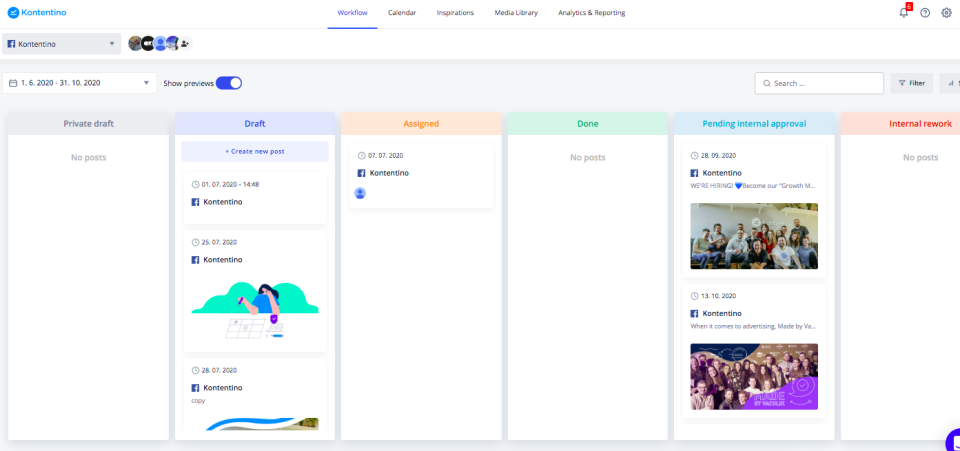Open the WE'RE HIRING team photo thumbnail

click(754, 236)
